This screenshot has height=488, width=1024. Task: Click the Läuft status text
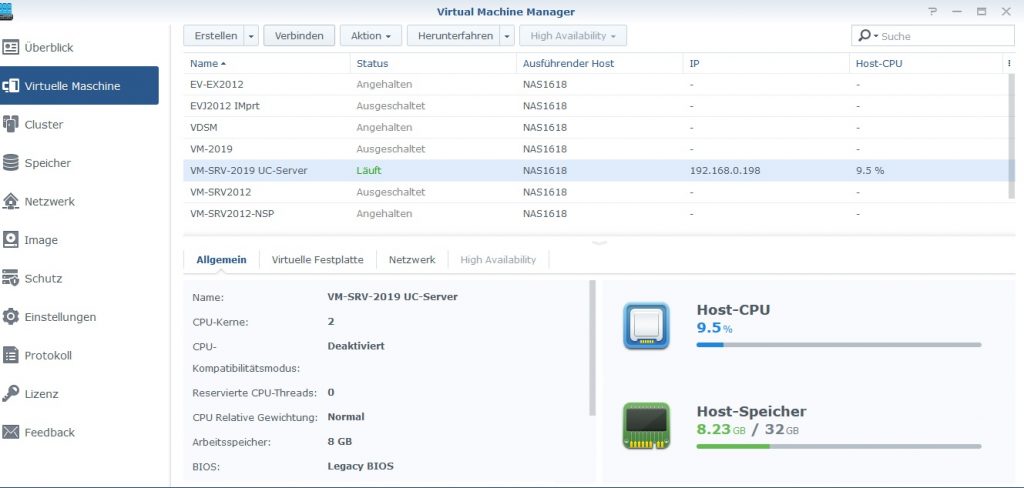tap(369, 171)
